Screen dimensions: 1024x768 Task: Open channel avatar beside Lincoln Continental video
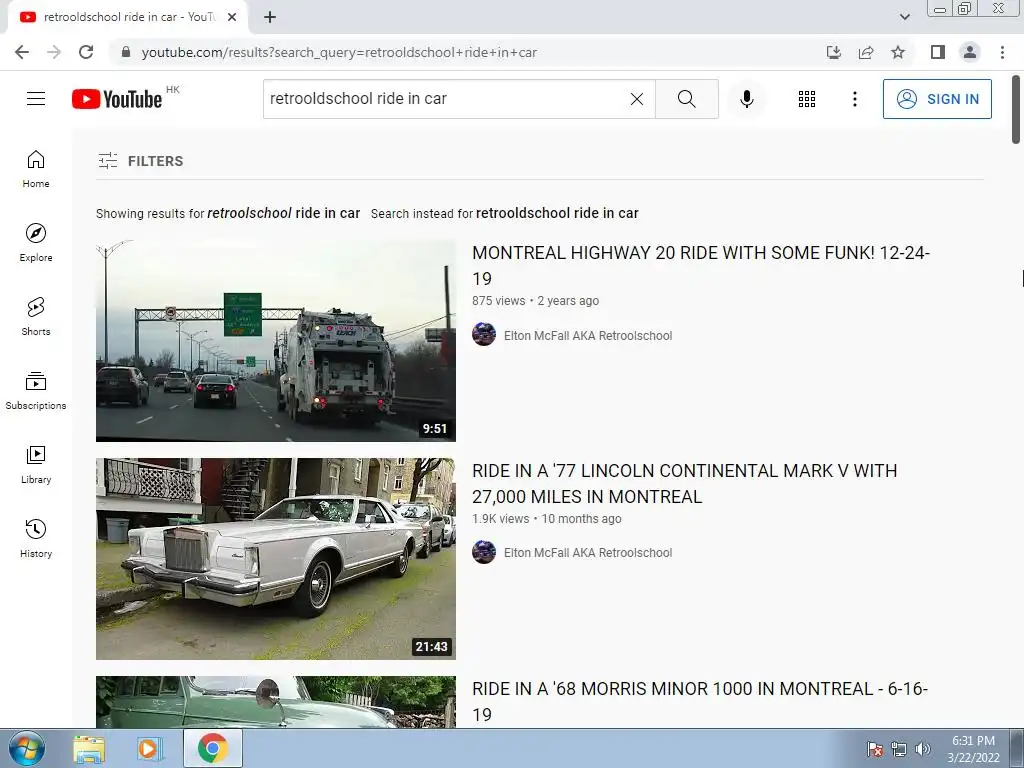click(484, 552)
